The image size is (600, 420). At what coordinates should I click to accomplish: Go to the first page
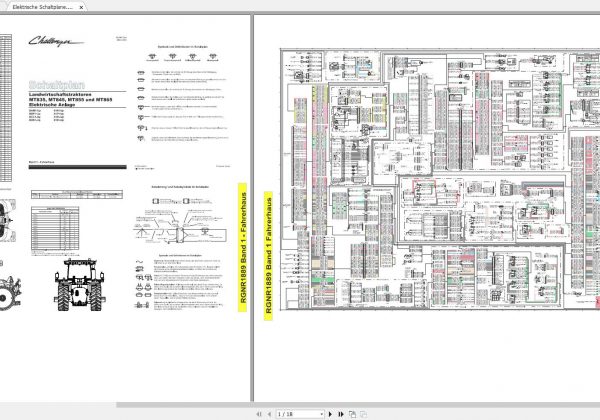259,414
